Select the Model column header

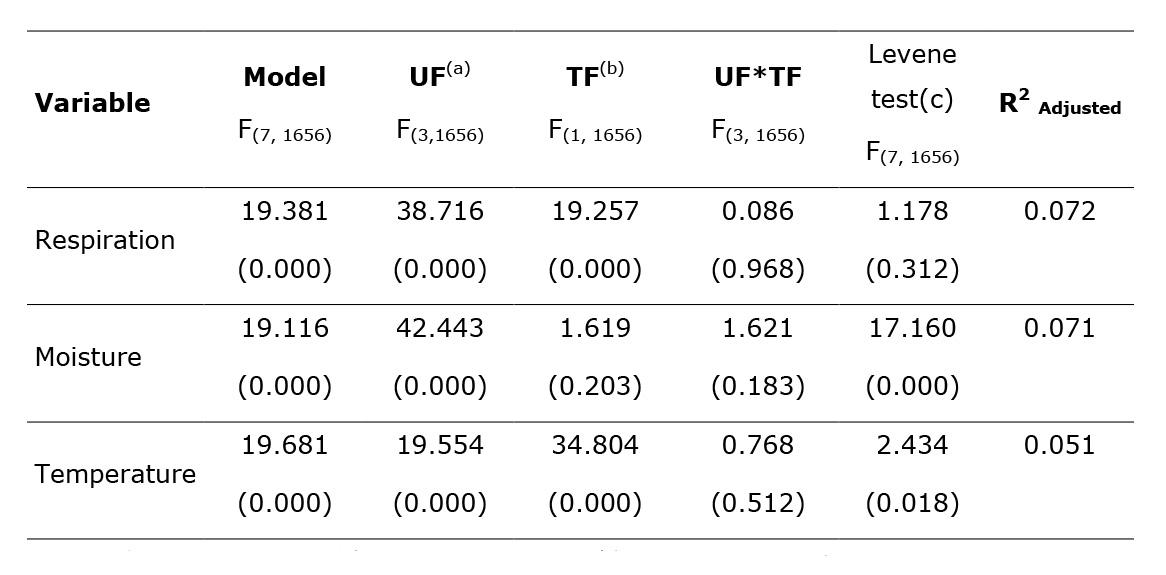(x=284, y=78)
